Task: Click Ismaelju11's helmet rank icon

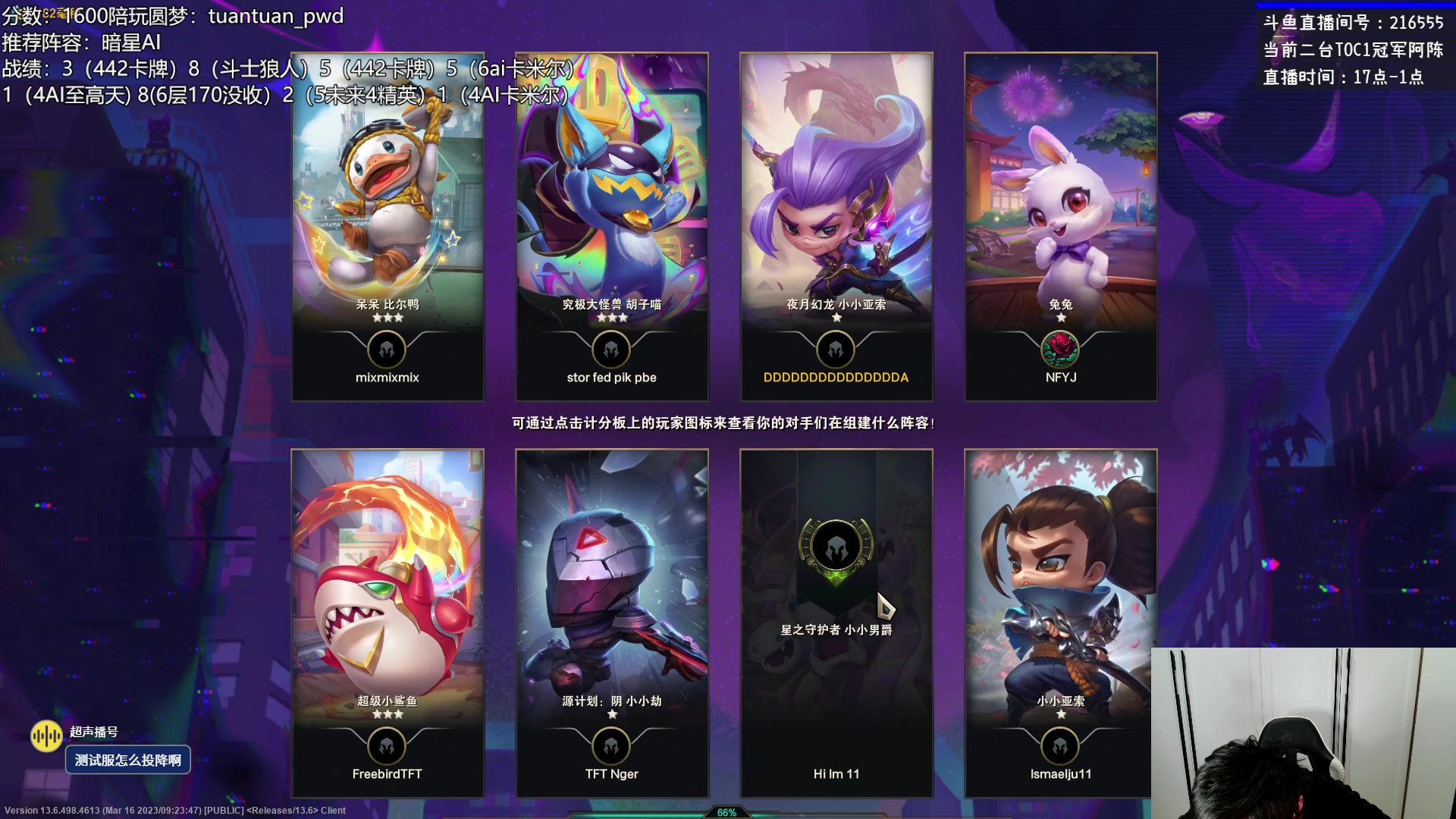Action: pyautogui.click(x=1060, y=746)
